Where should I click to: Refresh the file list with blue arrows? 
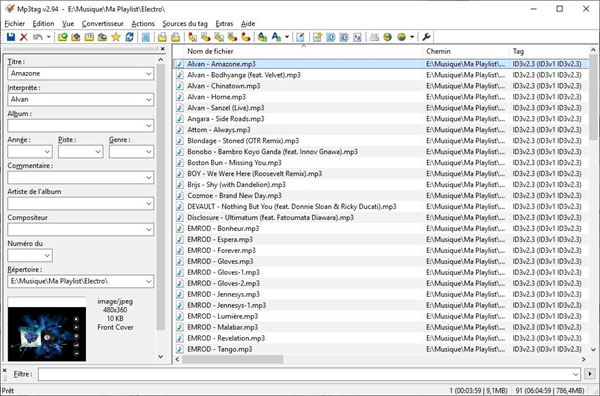129,37
